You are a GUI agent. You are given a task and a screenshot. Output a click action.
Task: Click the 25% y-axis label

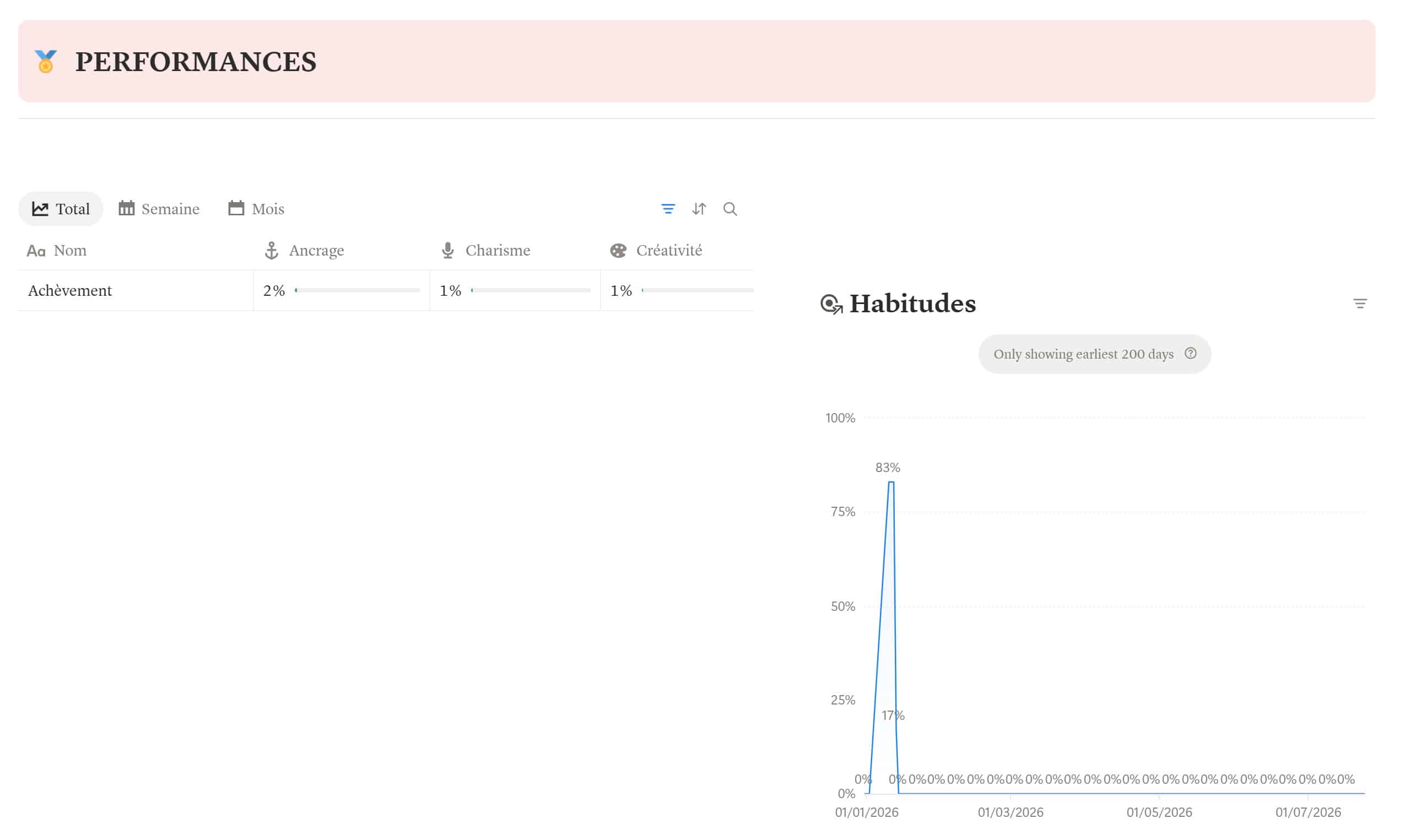click(x=843, y=700)
